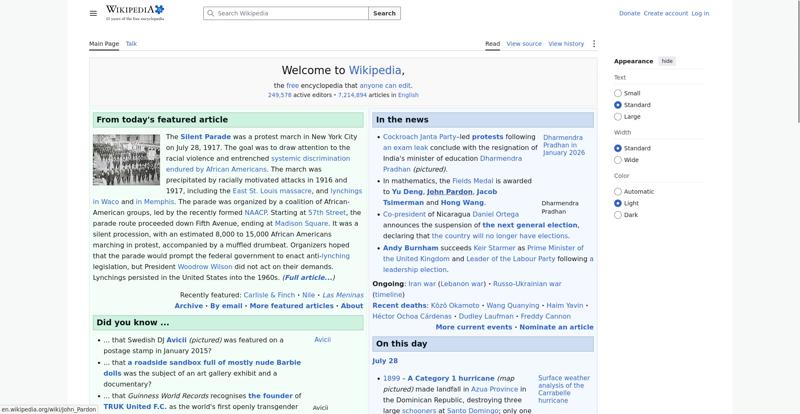Click the Create account link

[x=665, y=13]
